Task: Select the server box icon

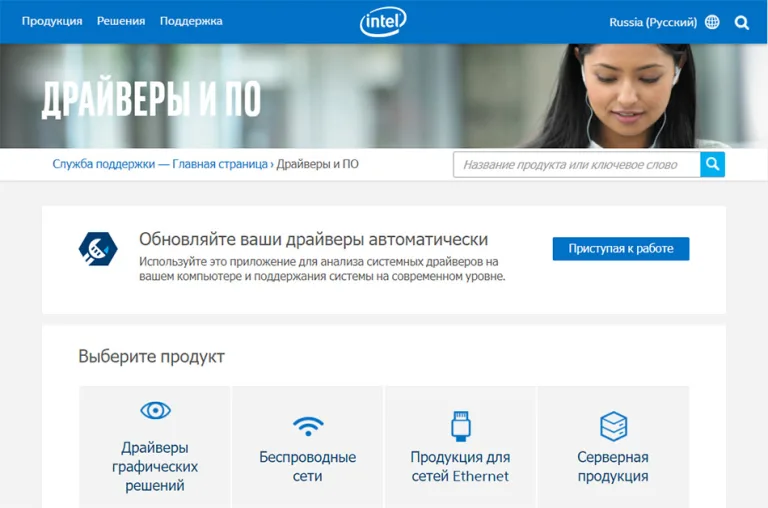Action: pyautogui.click(x=613, y=426)
